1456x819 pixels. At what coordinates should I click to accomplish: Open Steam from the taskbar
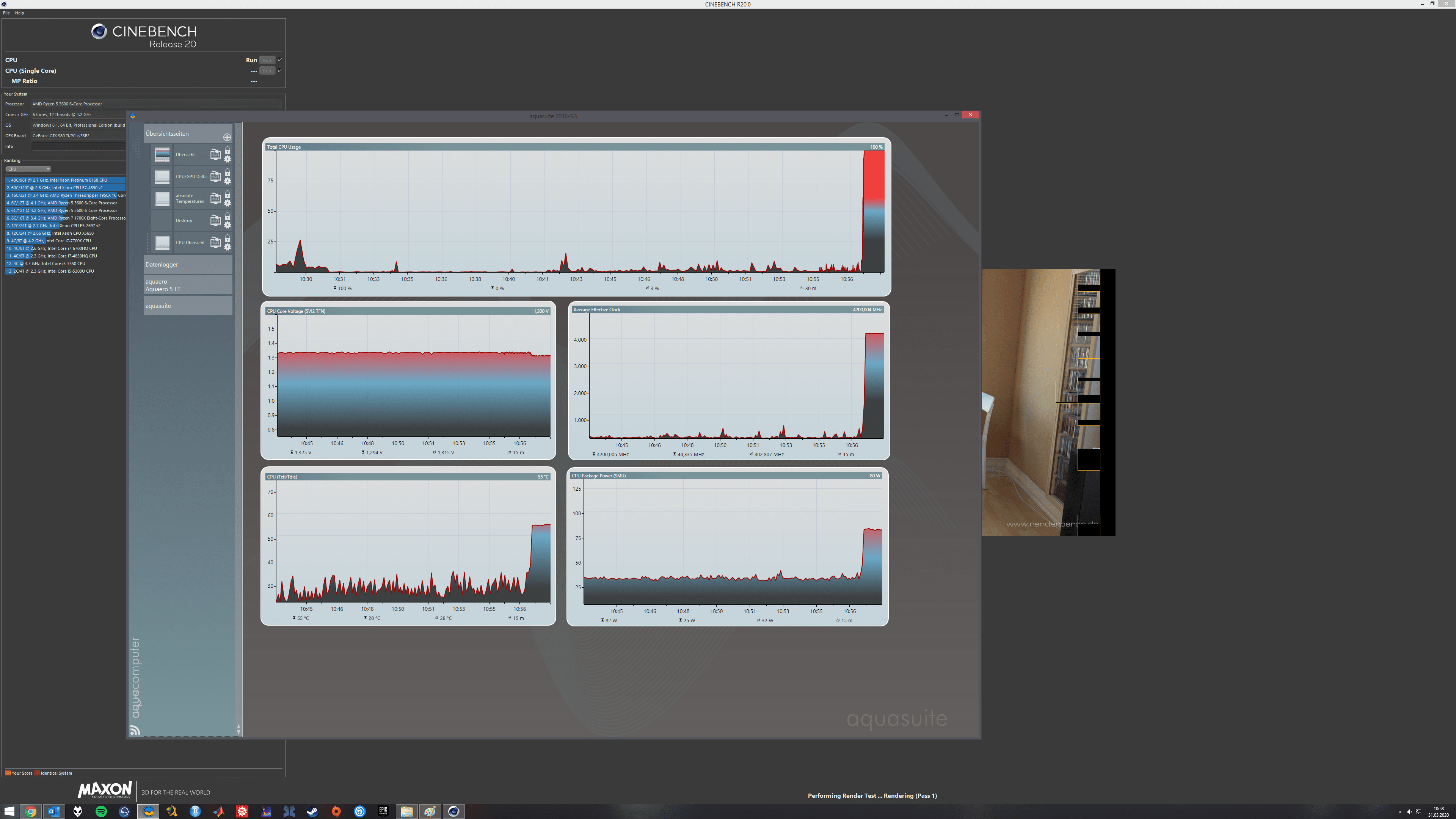pos(312,812)
